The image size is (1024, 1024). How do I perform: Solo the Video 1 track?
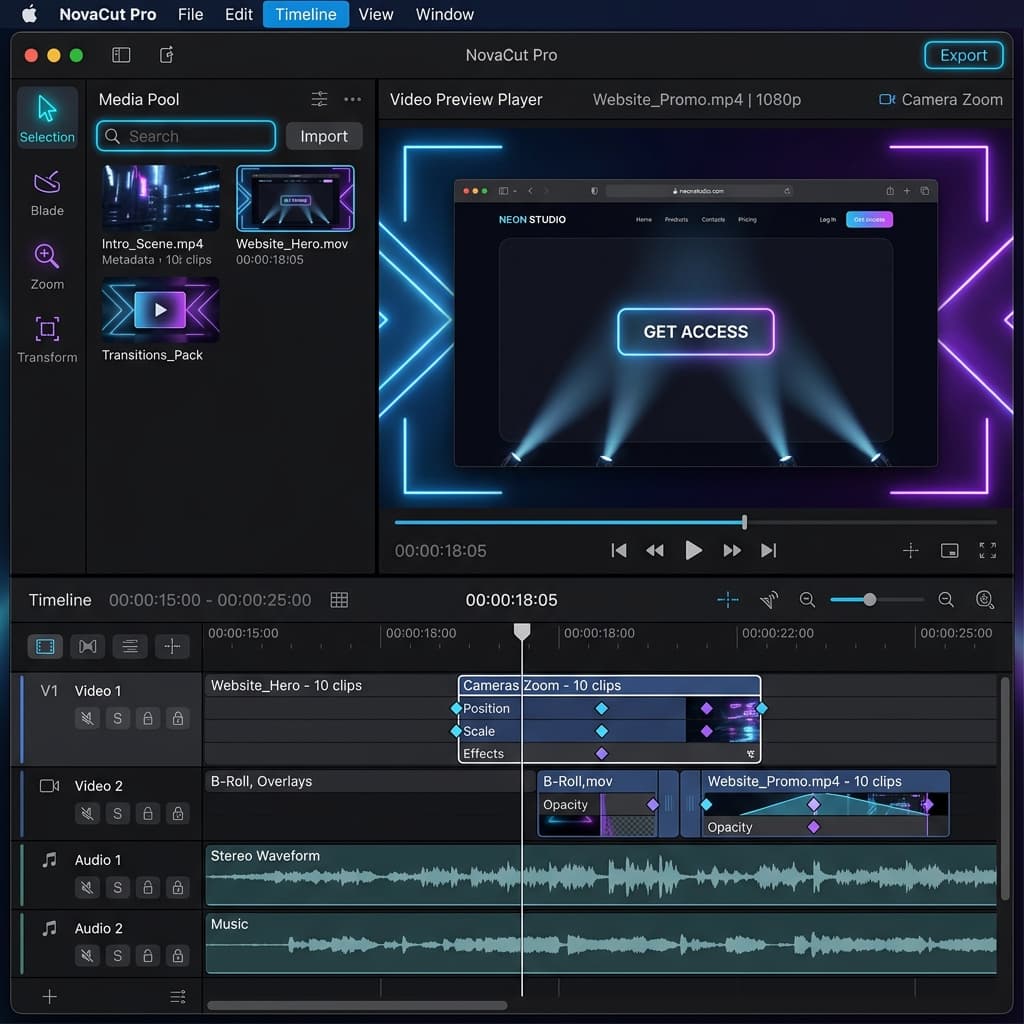click(x=118, y=718)
